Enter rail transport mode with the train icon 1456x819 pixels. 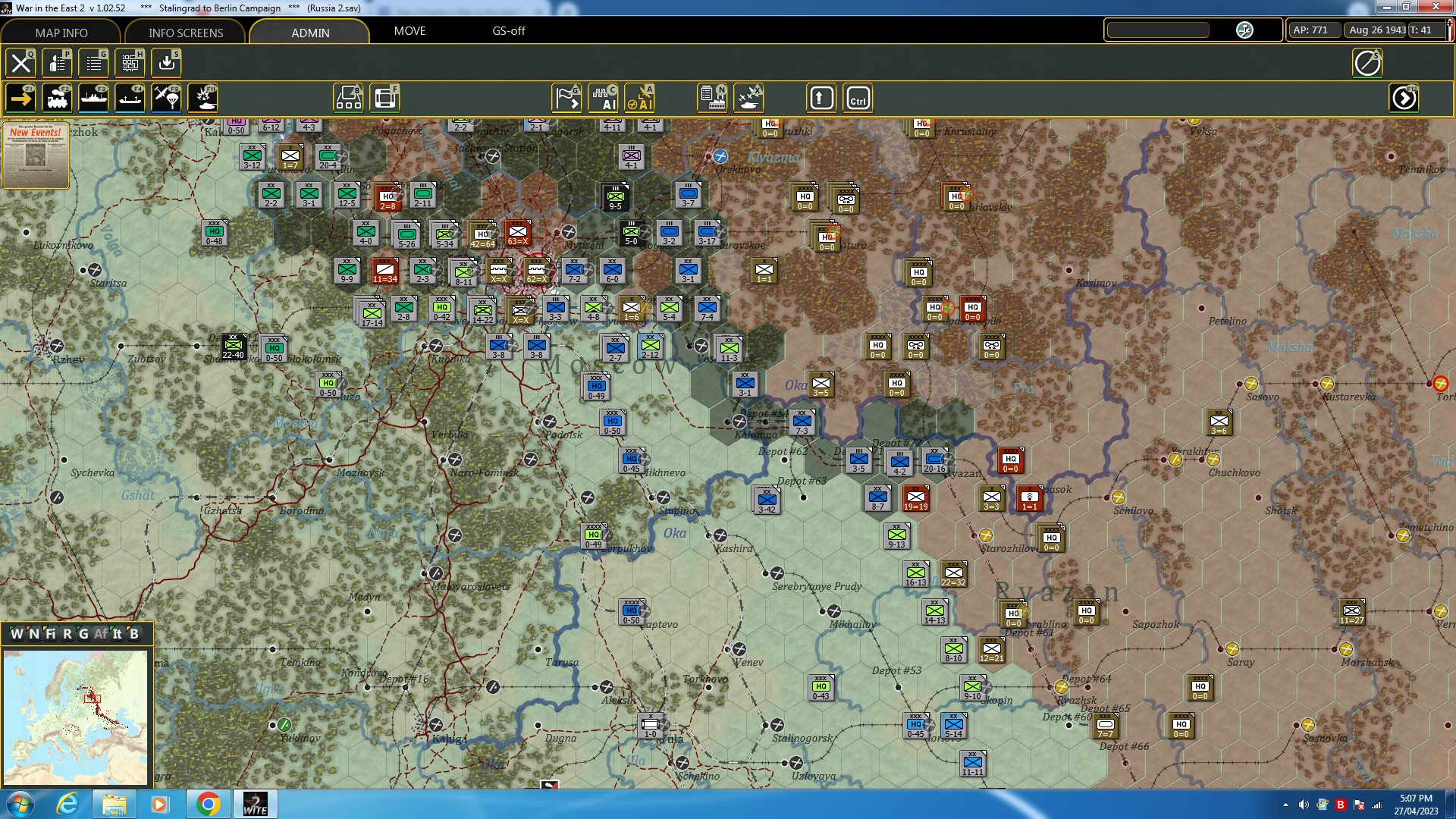click(57, 98)
